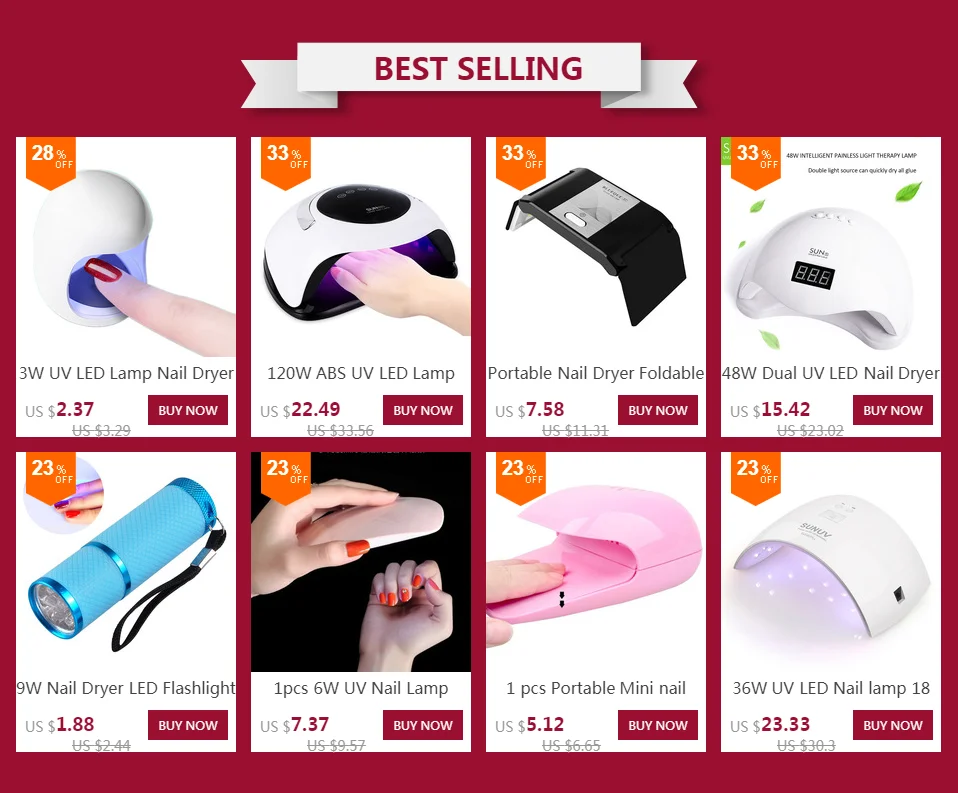Click BUY NOW for Portable Nail Dryer Foldable

point(658,410)
